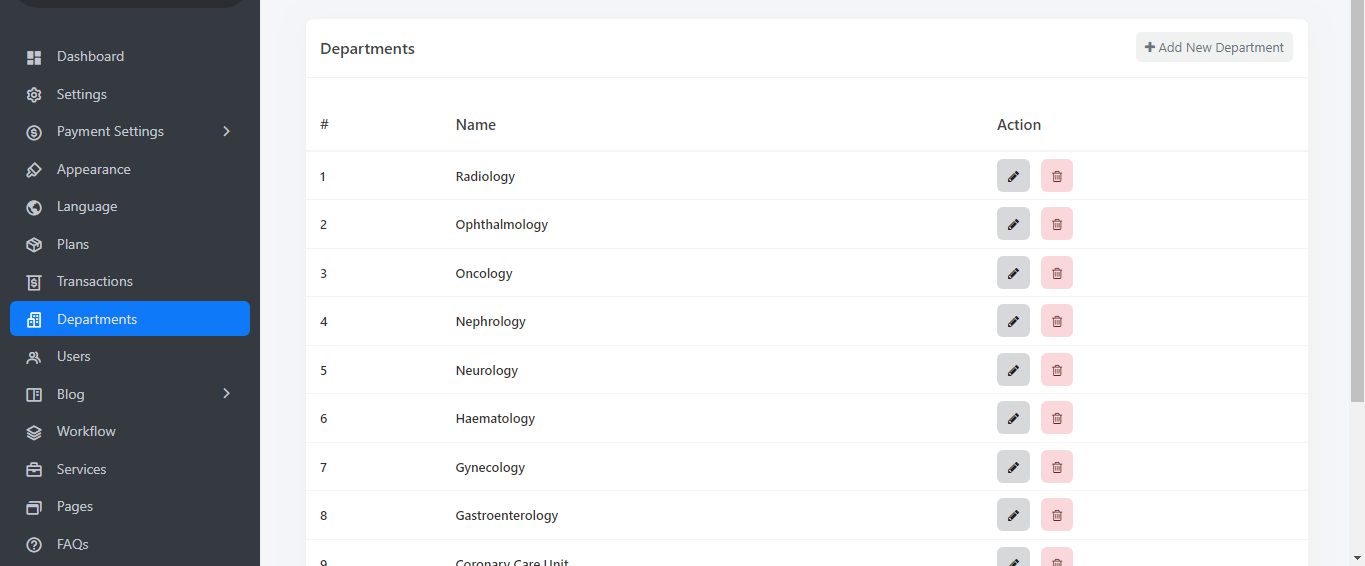The image size is (1365, 566).
Task: Open the FAQs sidebar entry
Action: (72, 544)
